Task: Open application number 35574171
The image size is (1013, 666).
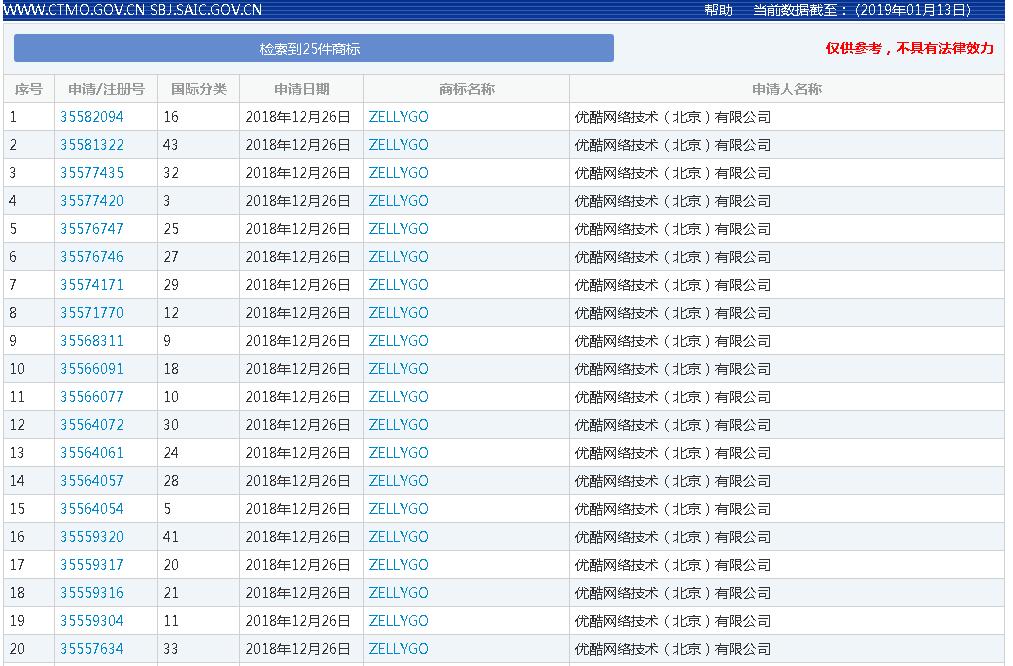Action: (92, 285)
